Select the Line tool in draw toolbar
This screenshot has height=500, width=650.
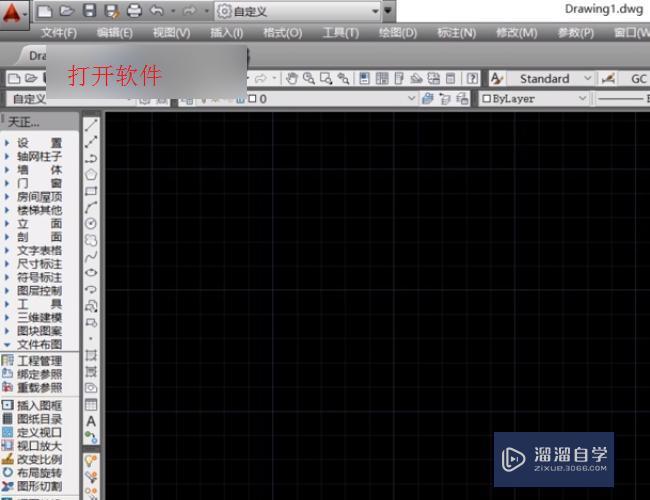tap(91, 125)
